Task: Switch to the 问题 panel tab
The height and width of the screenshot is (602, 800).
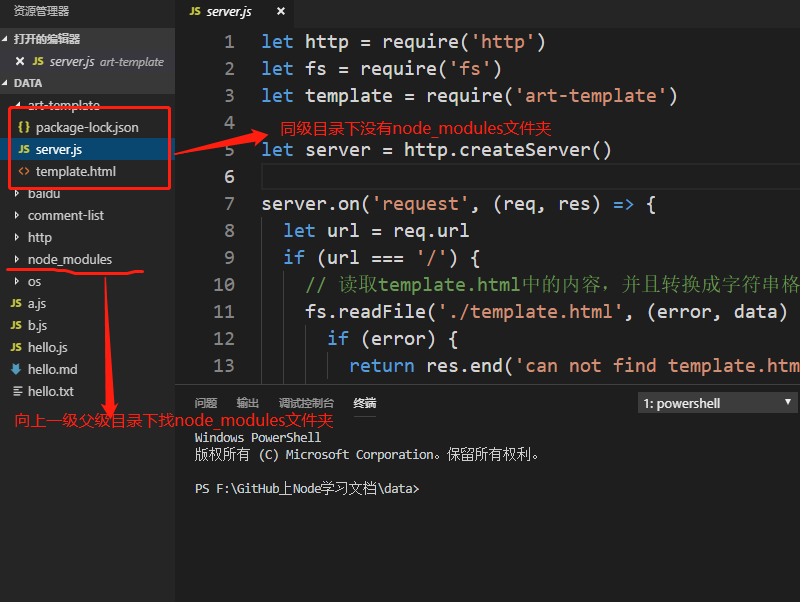Action: (206, 403)
